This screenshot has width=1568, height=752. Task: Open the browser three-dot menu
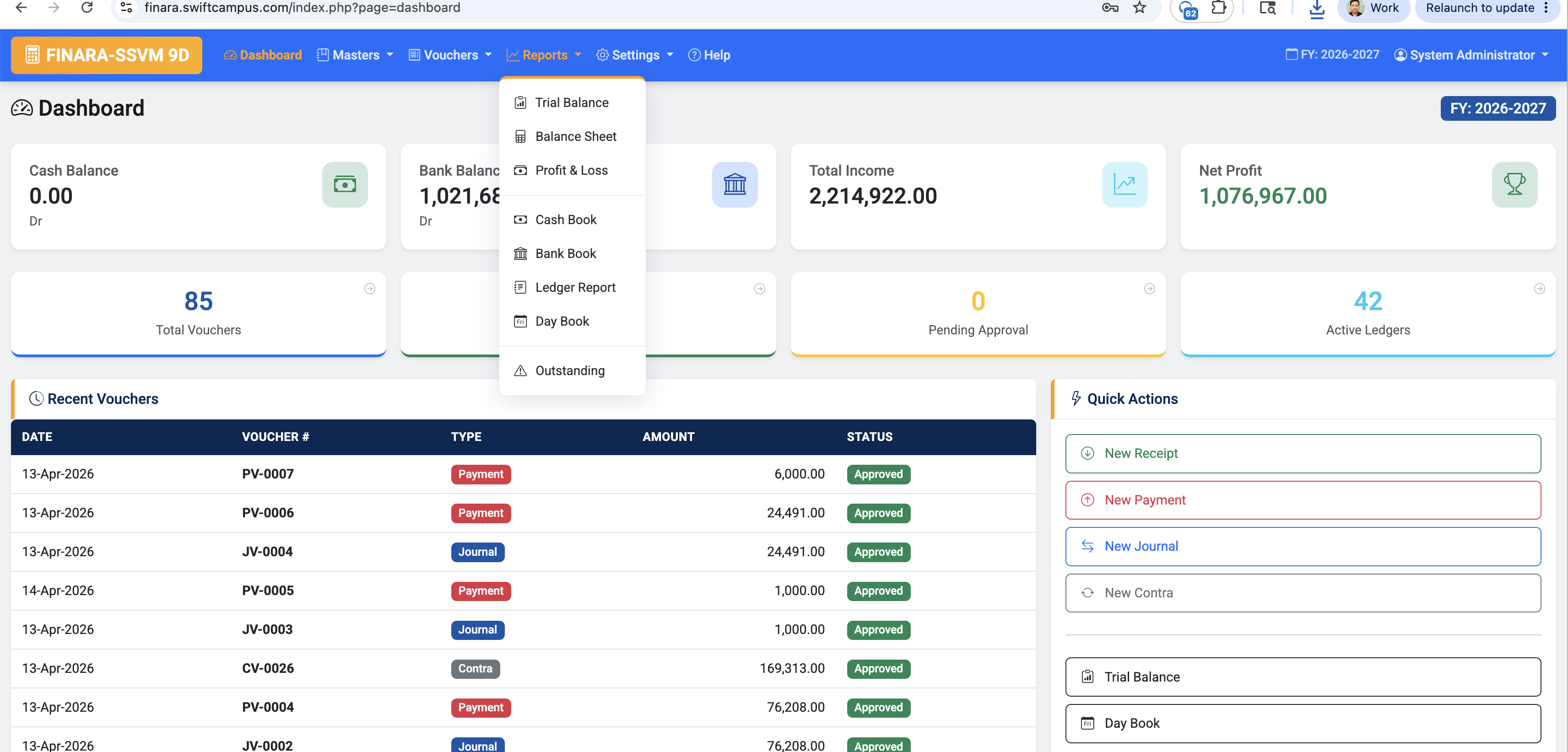(1546, 8)
